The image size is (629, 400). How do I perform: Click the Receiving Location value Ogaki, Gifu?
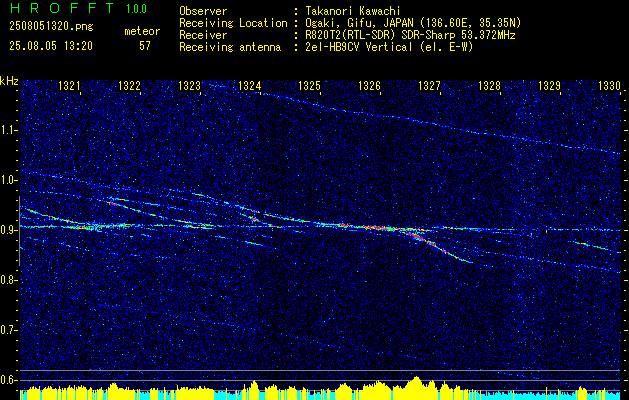click(x=412, y=23)
